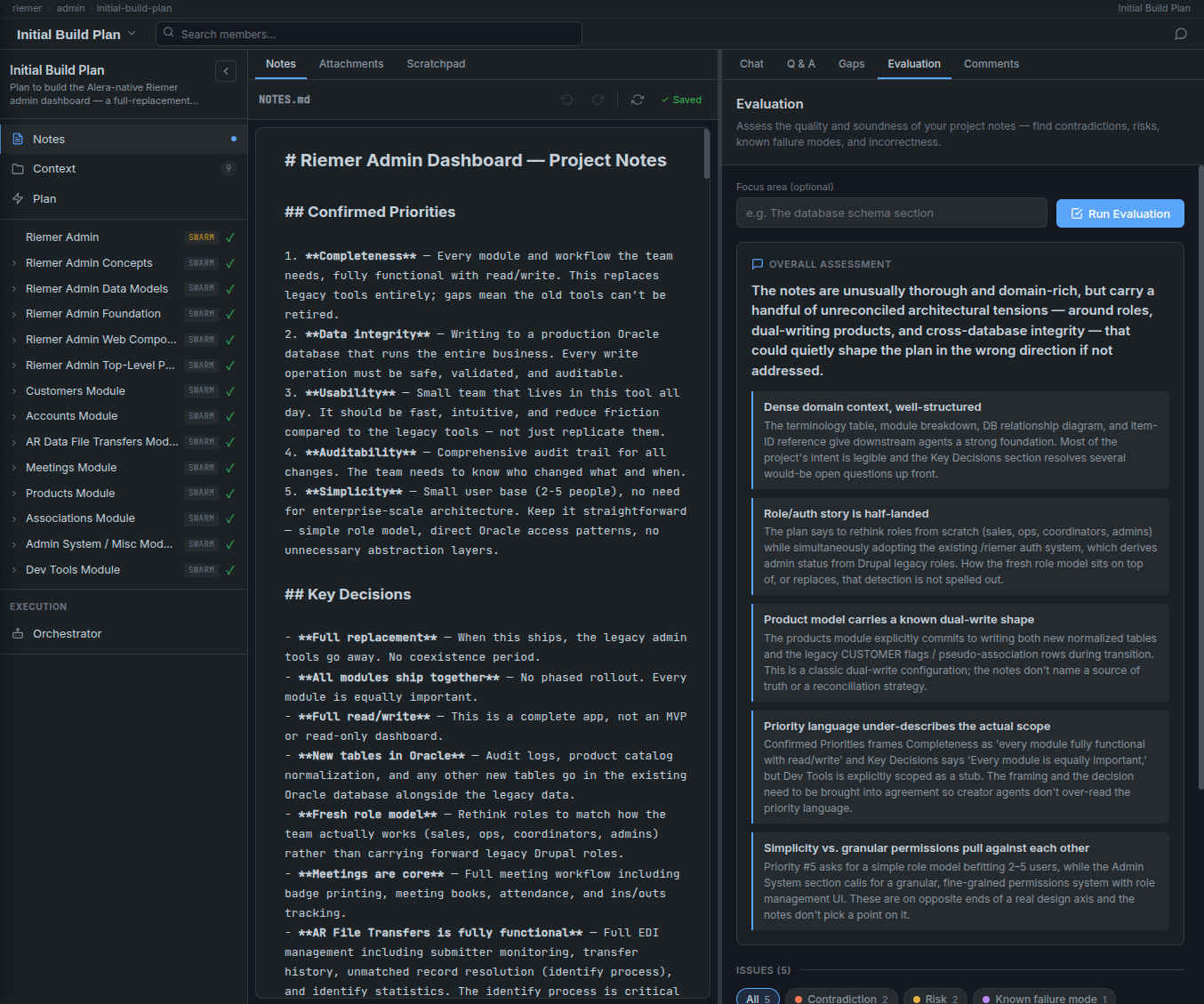Click the green checkmark for Dev Tools Module
Viewport: 1204px width, 1004px height.
point(230,570)
